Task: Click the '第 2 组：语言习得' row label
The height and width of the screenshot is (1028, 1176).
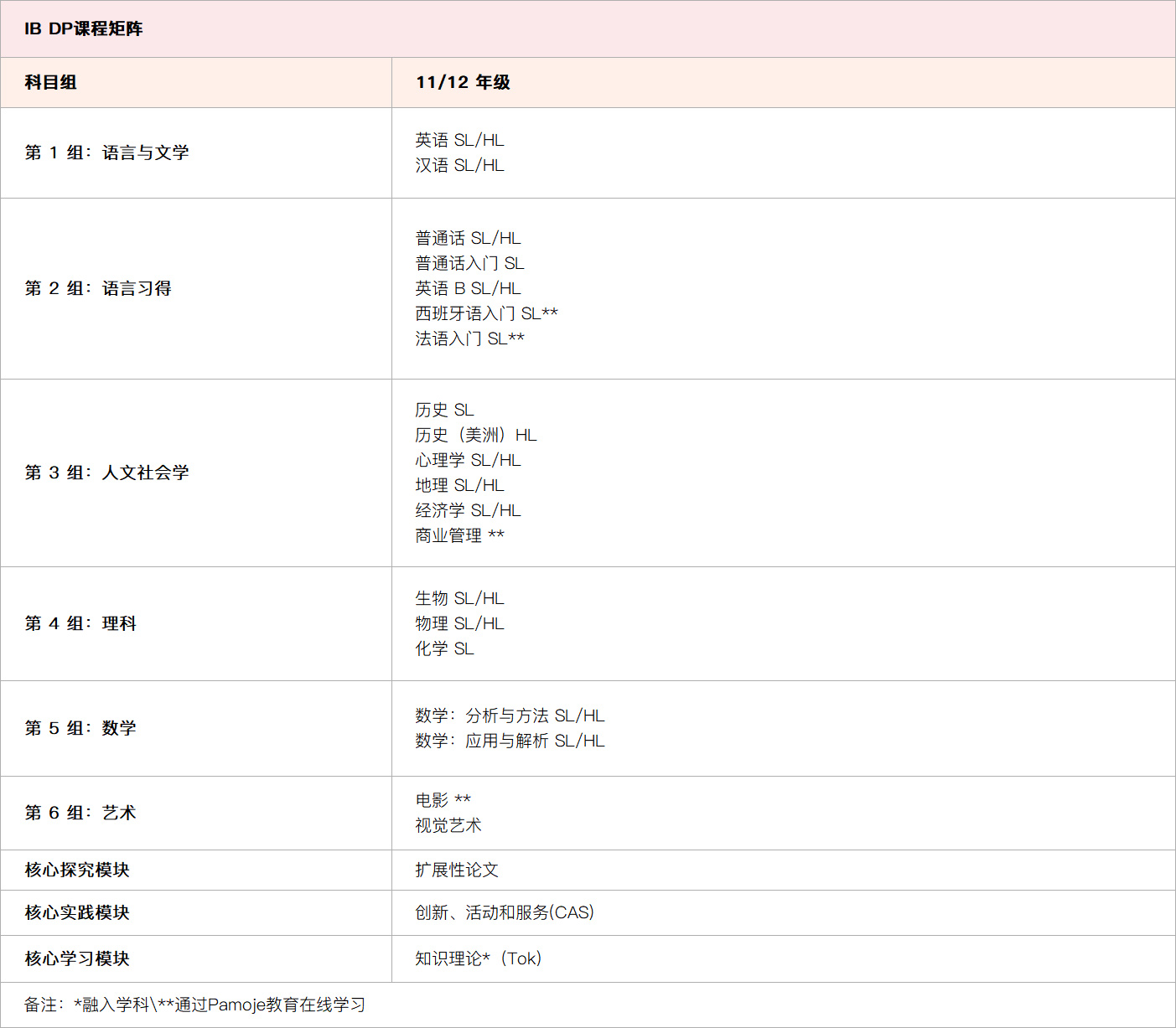Action: [98, 288]
